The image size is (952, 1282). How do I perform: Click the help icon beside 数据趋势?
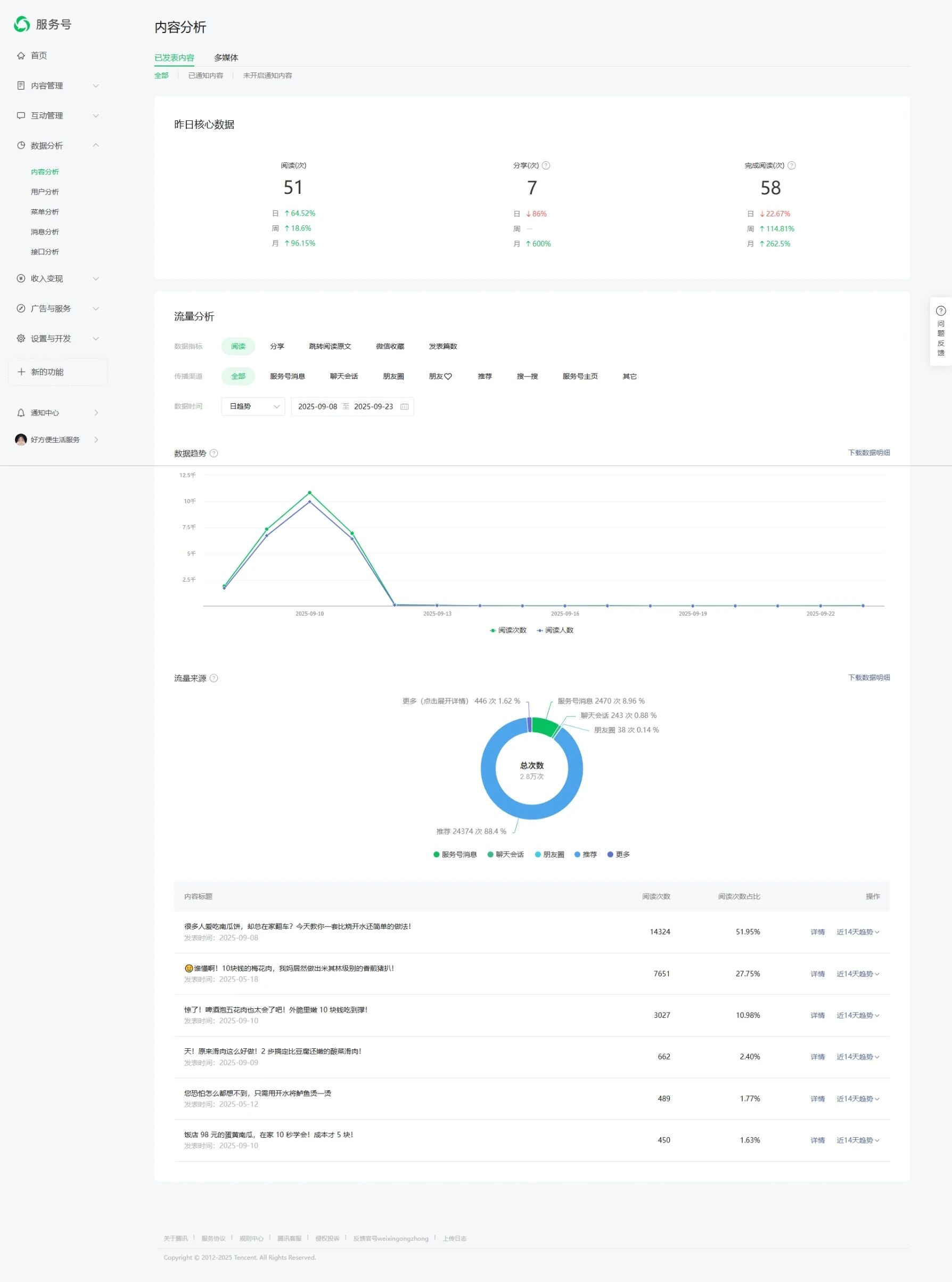pos(214,453)
